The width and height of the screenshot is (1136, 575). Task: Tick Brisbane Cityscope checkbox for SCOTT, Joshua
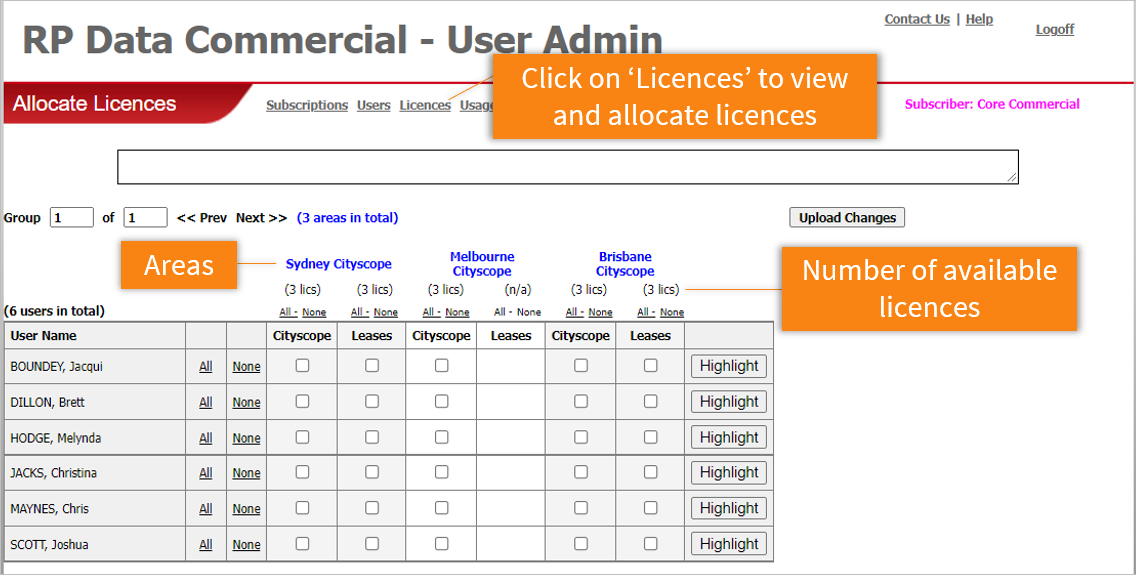click(580, 544)
